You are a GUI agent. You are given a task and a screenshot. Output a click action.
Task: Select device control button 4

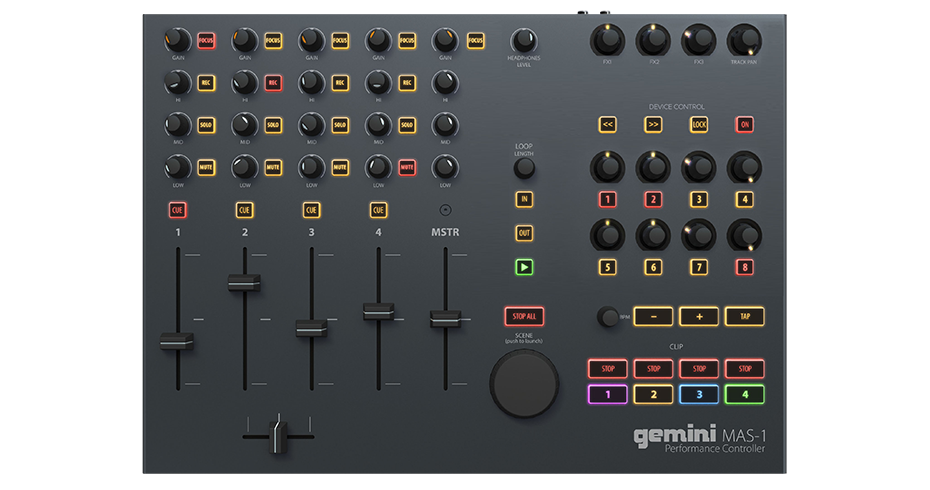745,199
